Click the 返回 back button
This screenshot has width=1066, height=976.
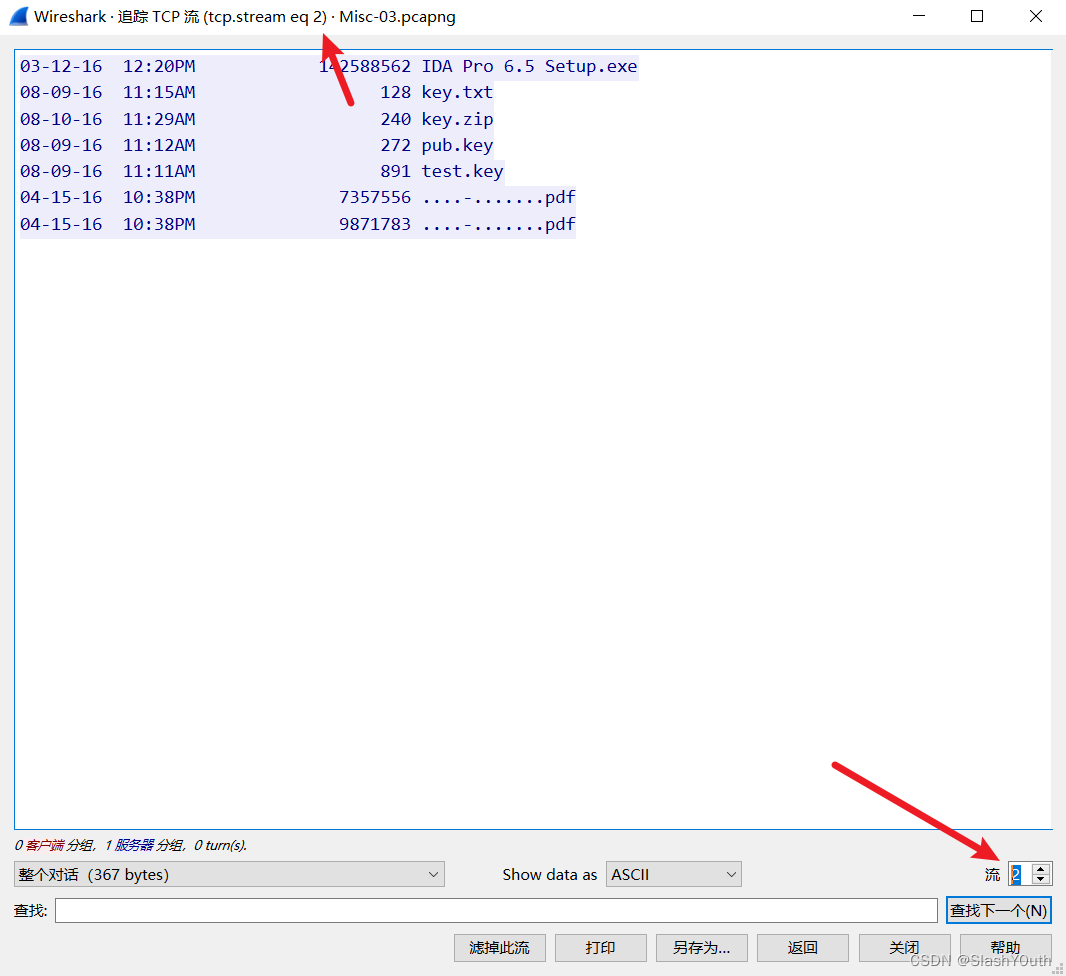(x=803, y=947)
